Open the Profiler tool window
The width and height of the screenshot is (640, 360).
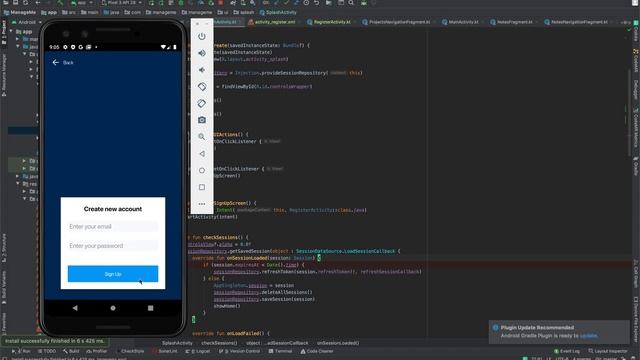pos(96,351)
